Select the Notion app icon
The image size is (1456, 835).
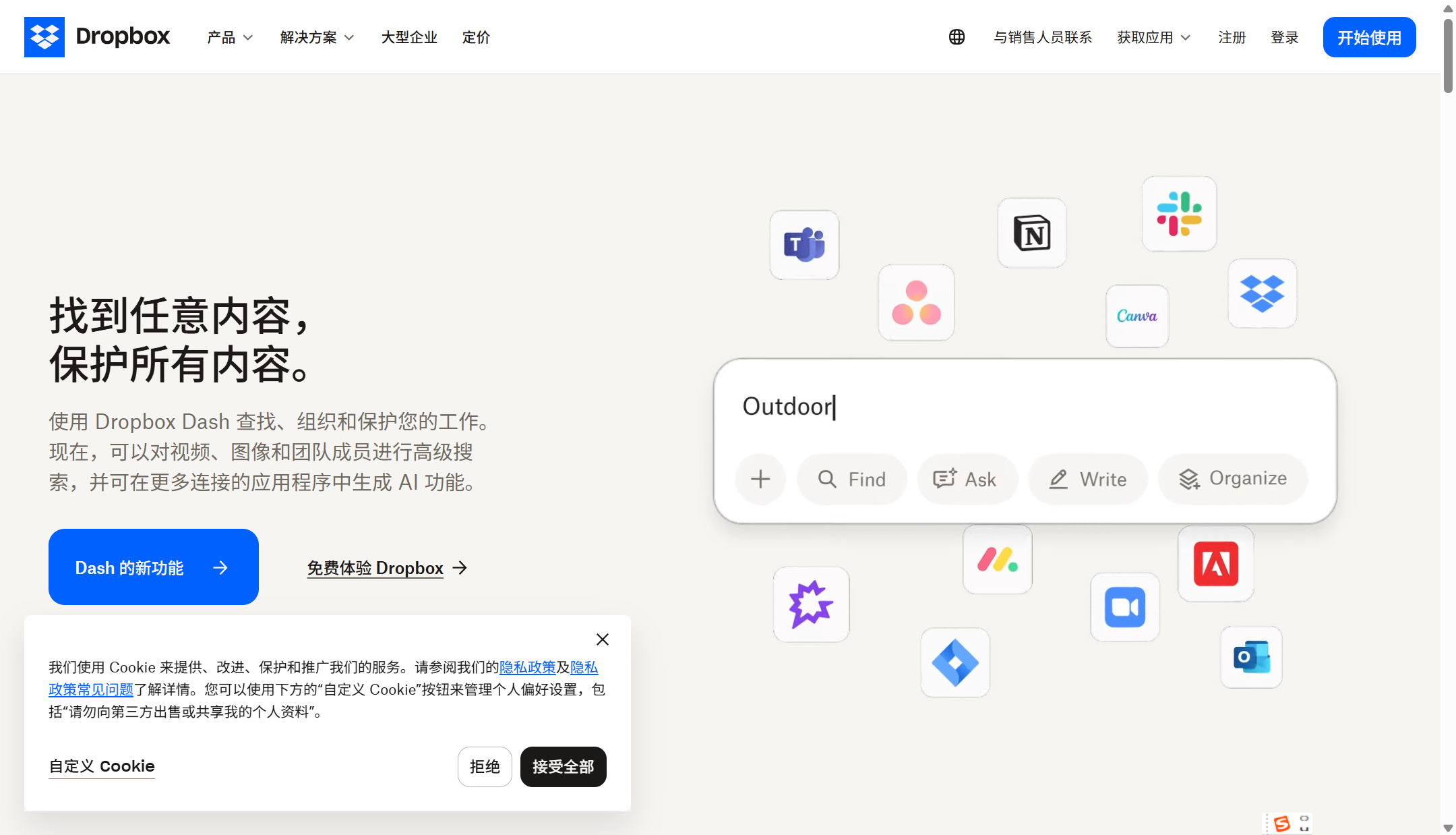point(1032,232)
